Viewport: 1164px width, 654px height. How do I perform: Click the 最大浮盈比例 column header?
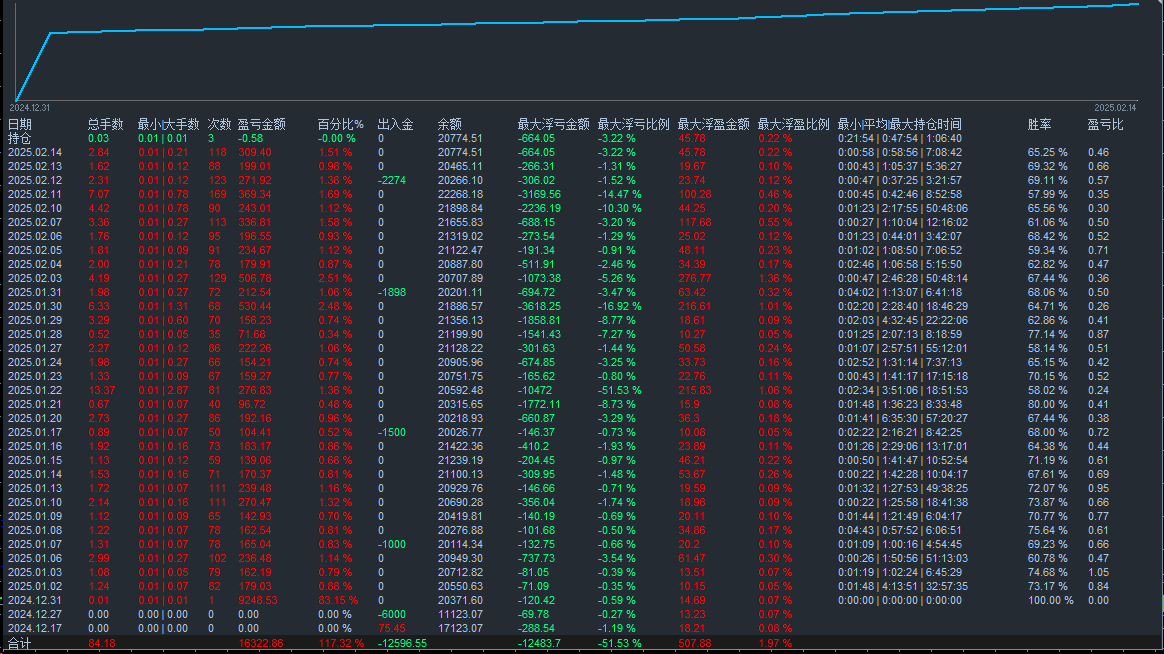793,124
